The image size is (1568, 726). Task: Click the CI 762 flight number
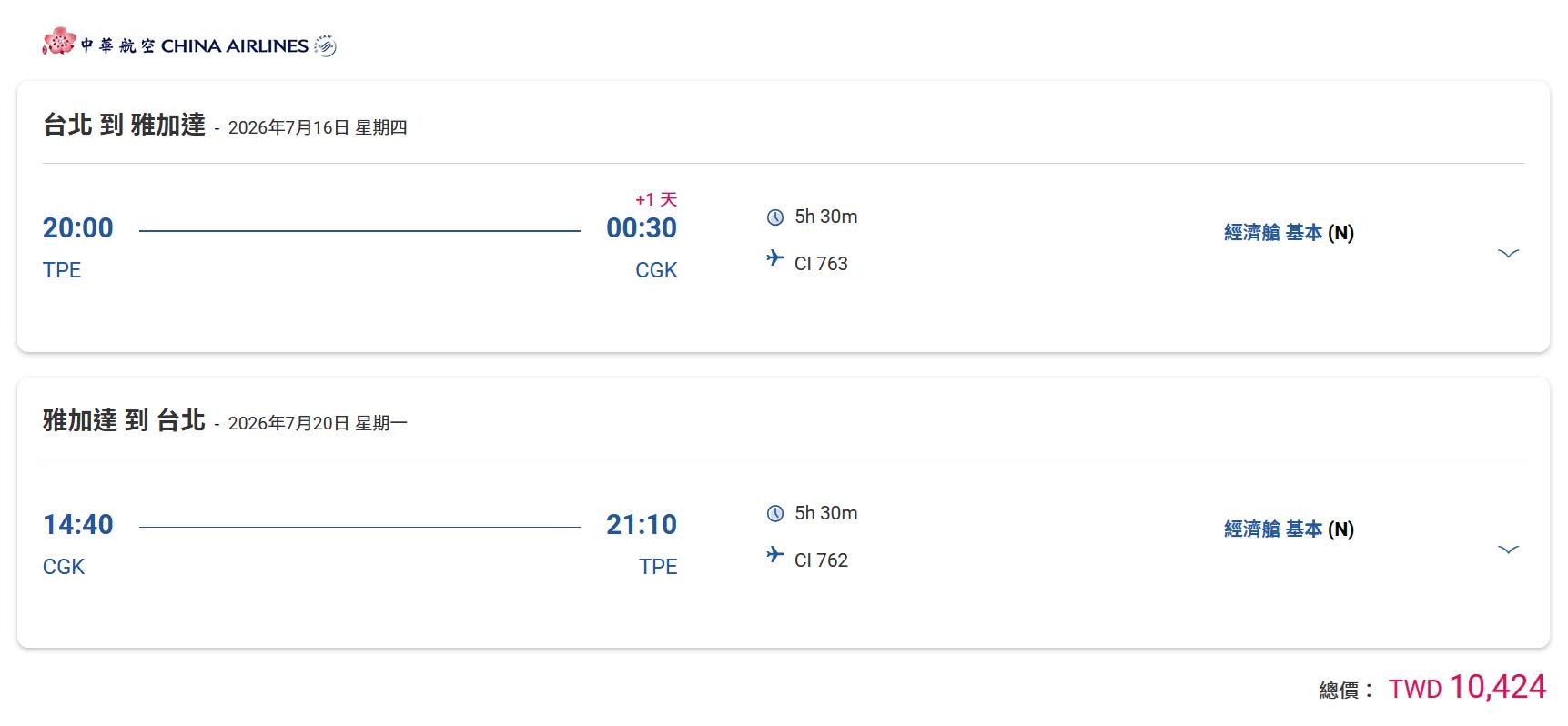click(x=821, y=560)
